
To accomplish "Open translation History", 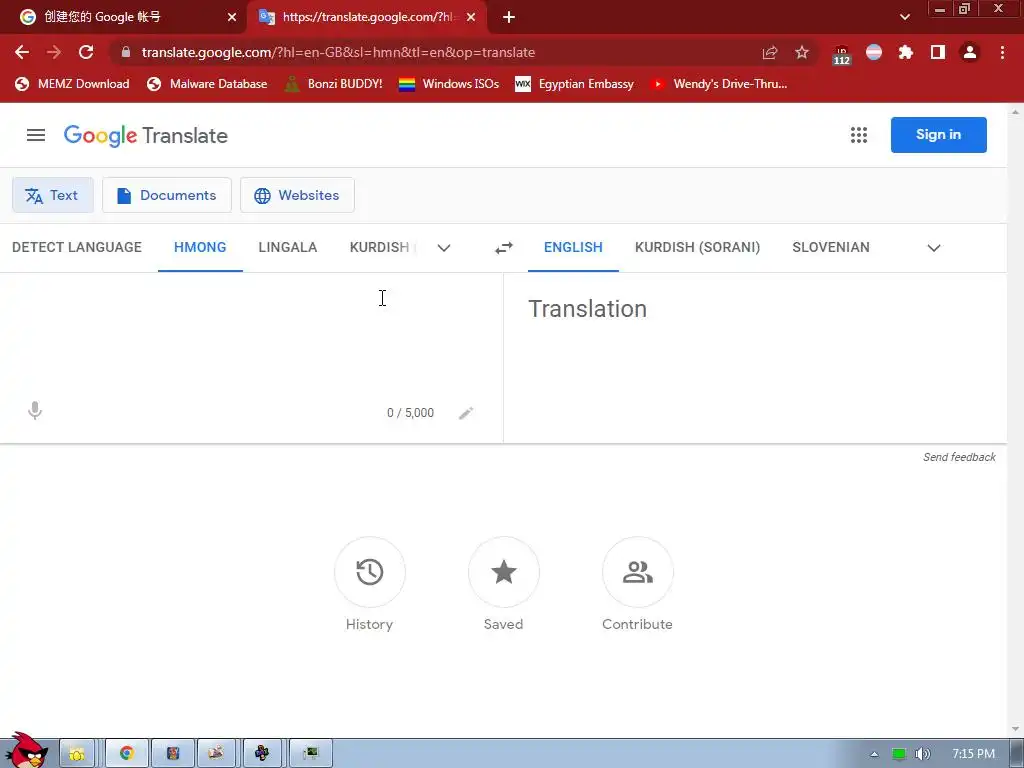I will [x=370, y=572].
